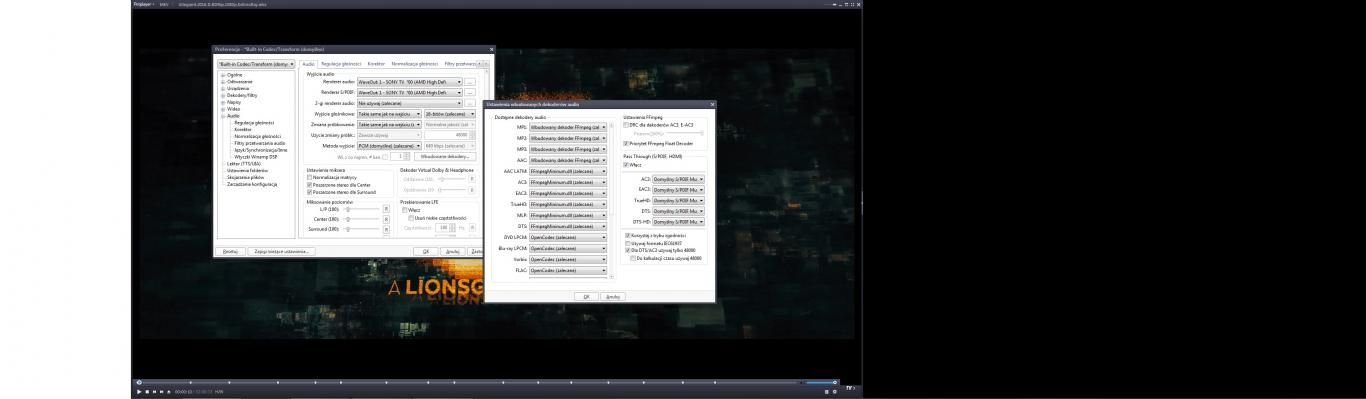Open the Blu-ray LPCM decoder dropdown
This screenshot has width=1366, height=399.
568,248
